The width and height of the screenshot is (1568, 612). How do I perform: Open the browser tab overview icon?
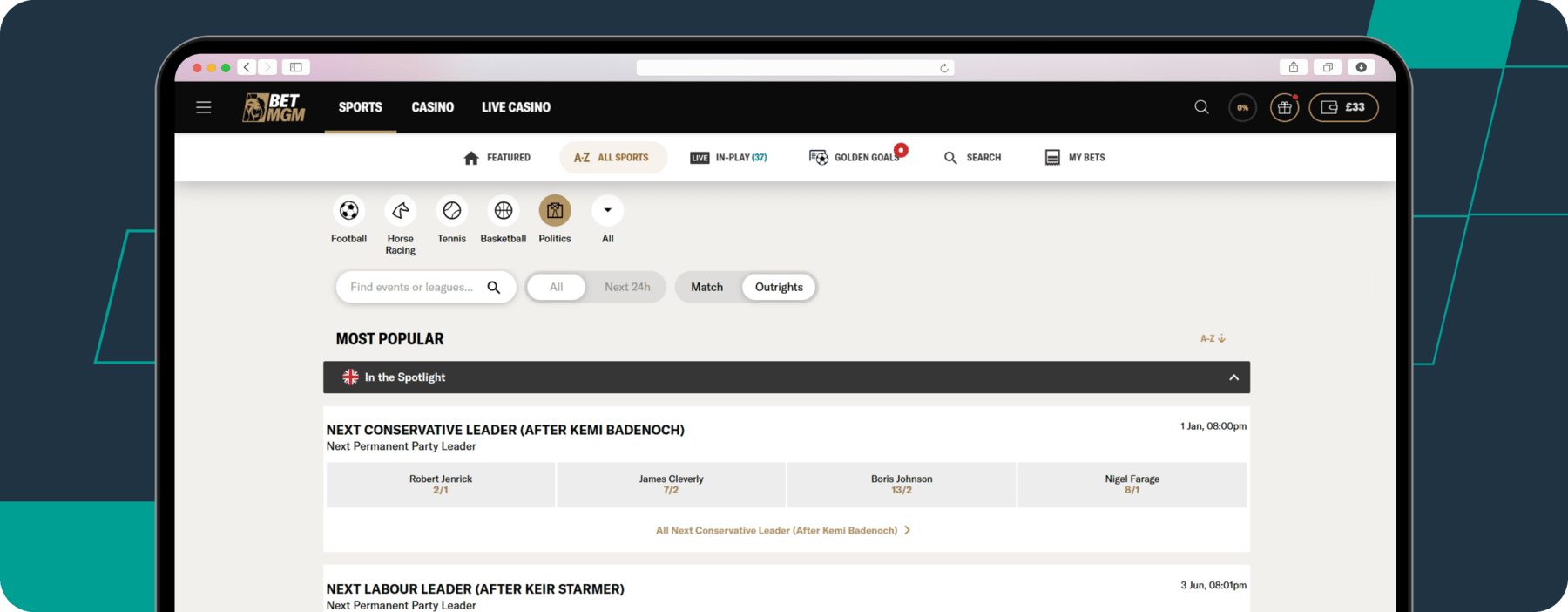pyautogui.click(x=1328, y=67)
